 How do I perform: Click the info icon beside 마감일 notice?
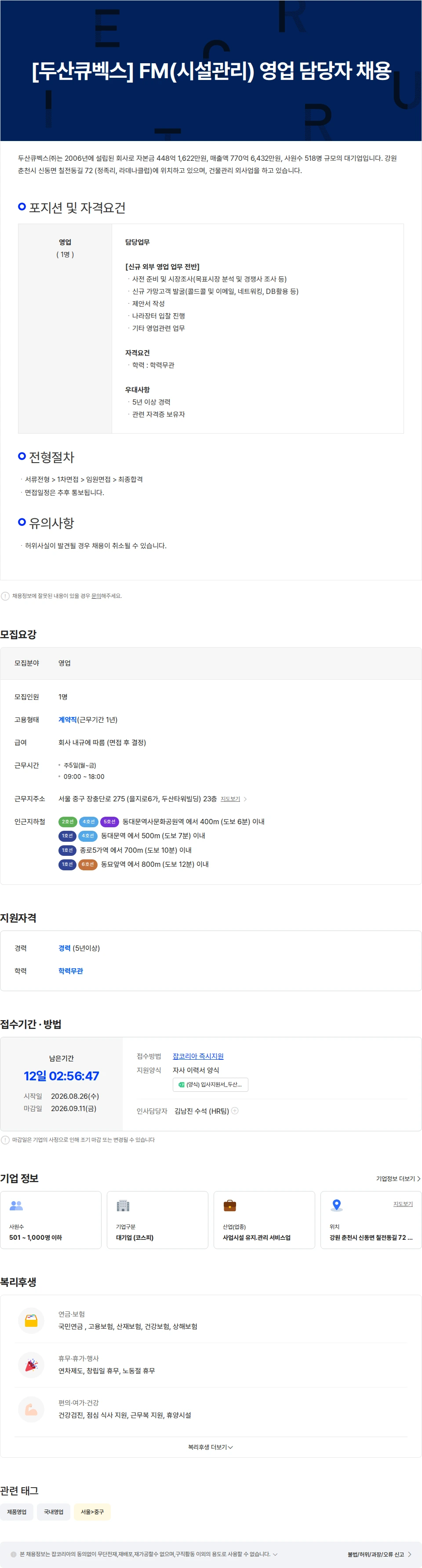[5, 1140]
